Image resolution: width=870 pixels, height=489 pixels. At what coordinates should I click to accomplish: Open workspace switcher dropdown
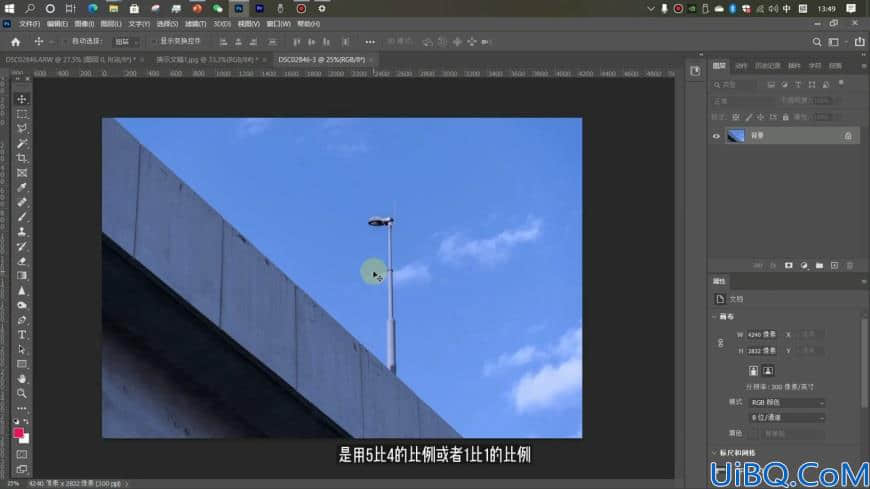tap(836, 42)
